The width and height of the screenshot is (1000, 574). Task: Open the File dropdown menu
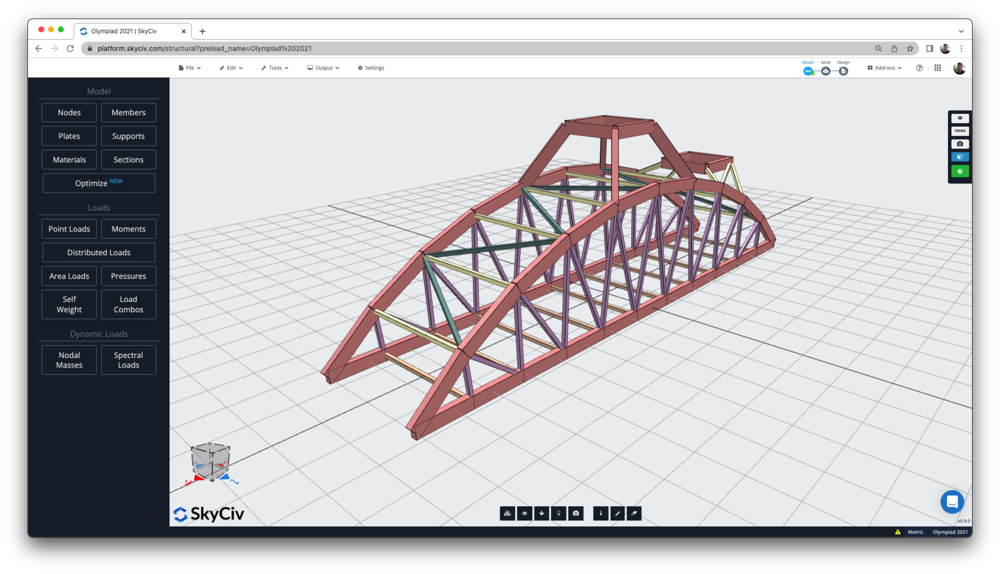(189, 68)
